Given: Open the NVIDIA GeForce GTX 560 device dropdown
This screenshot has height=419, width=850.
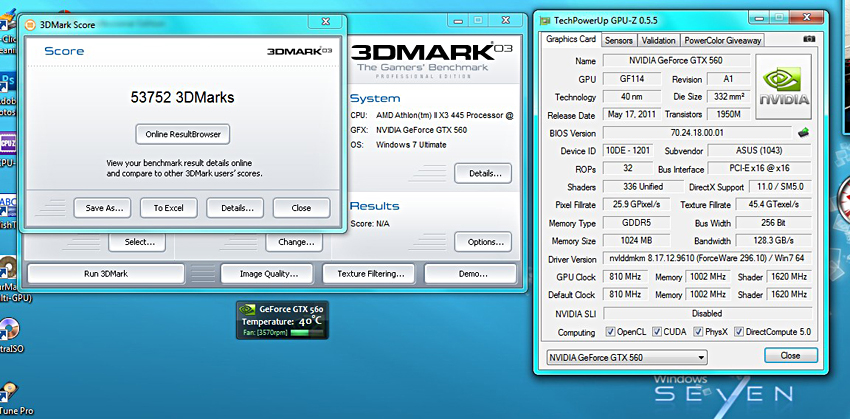Looking at the screenshot, I should (627, 357).
